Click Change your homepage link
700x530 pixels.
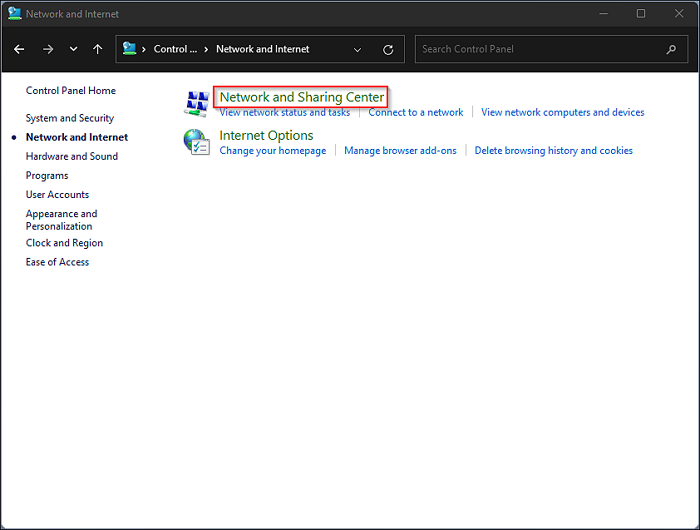pyautogui.click(x=272, y=150)
